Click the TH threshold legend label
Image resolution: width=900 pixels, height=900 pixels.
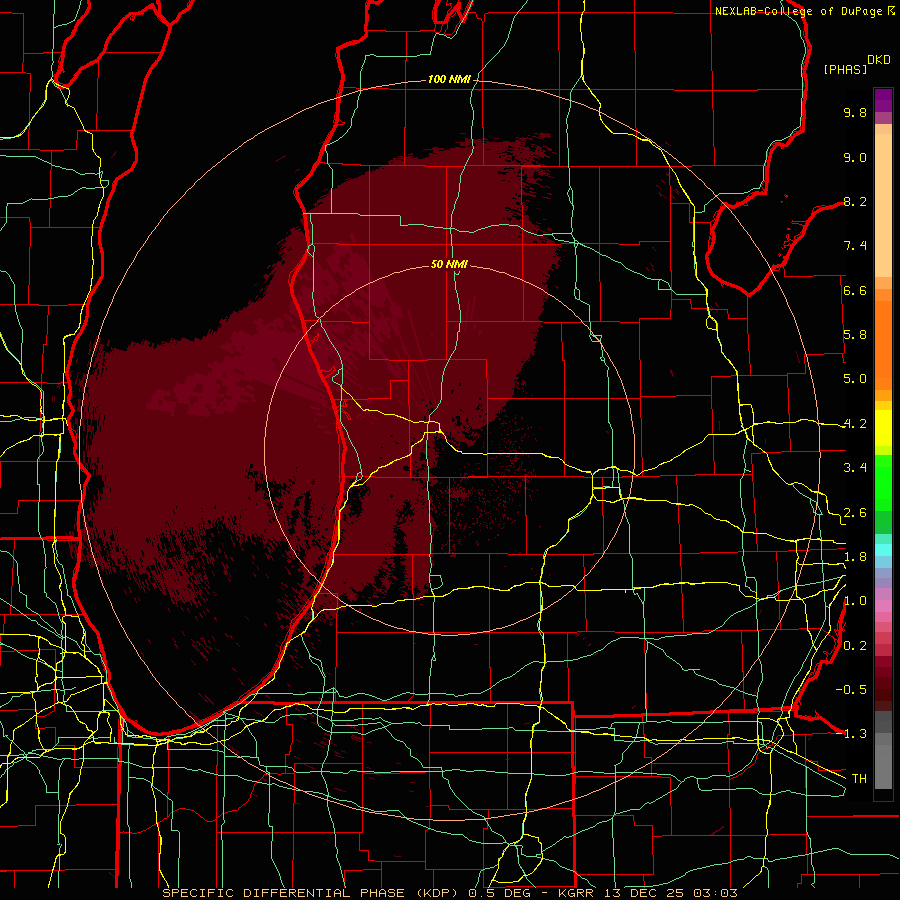tap(859, 779)
